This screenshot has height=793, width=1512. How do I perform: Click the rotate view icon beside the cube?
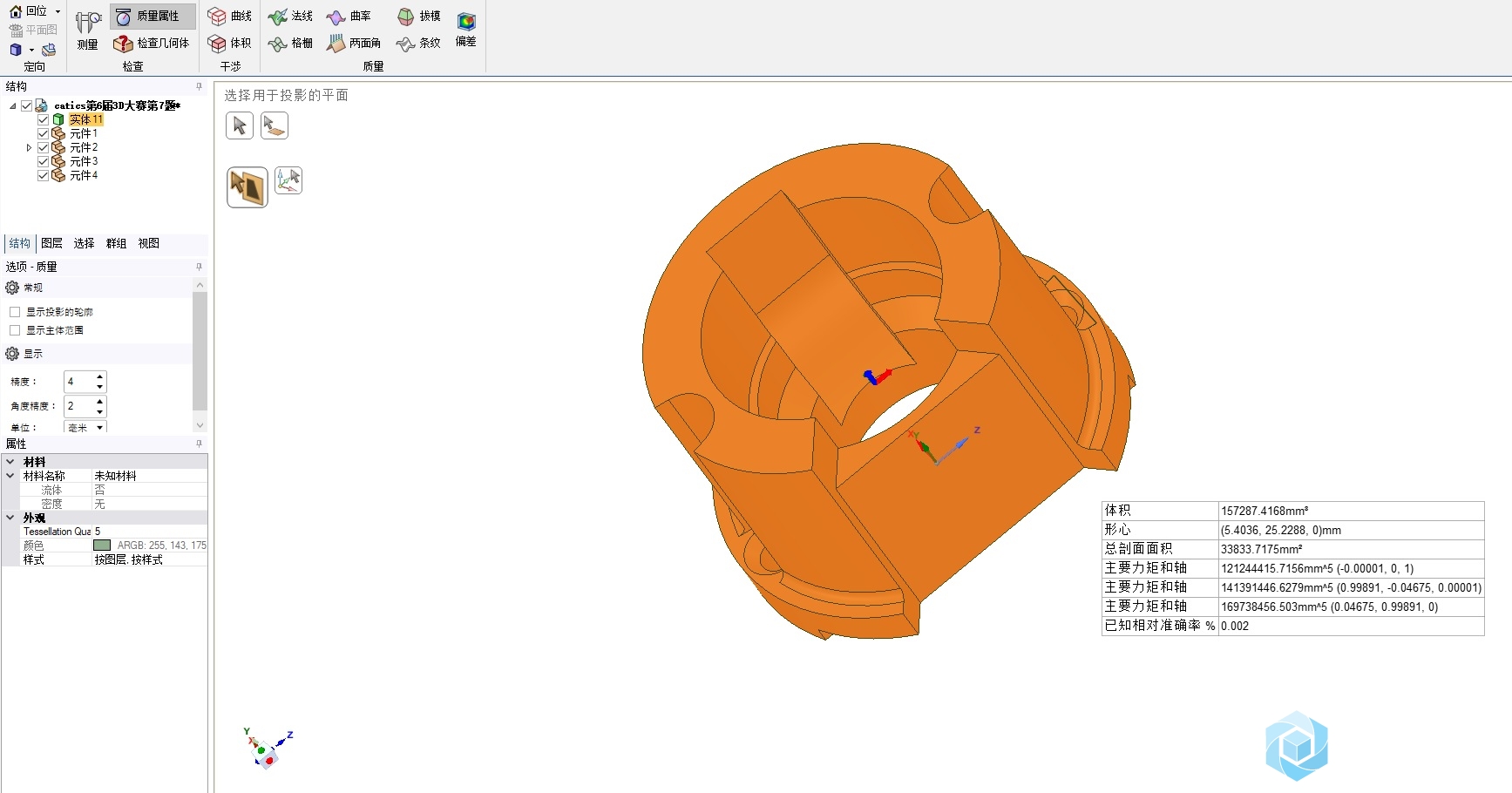coord(49,50)
